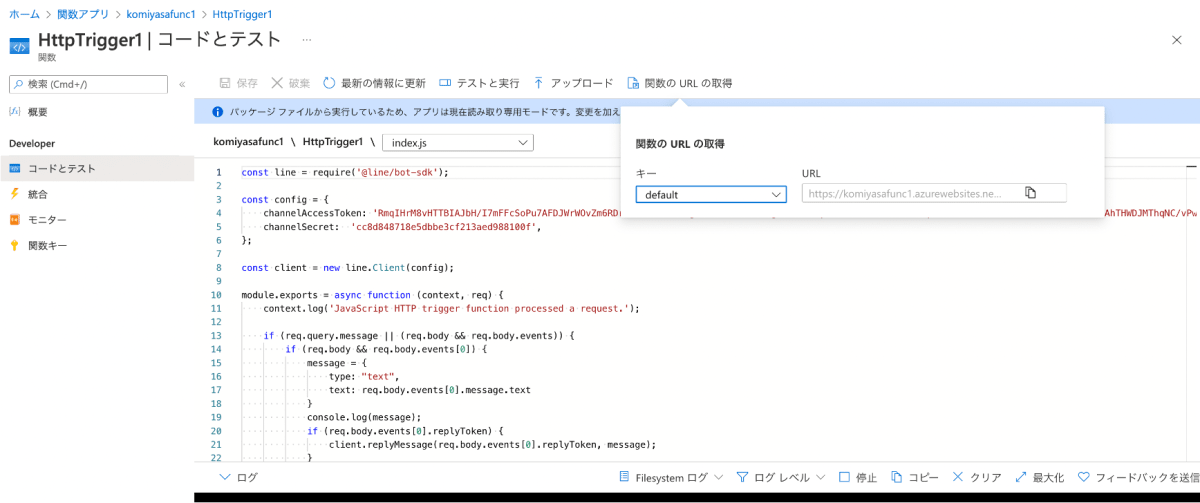Click the 保存 save button
The image size is (1200, 503).
(238, 83)
